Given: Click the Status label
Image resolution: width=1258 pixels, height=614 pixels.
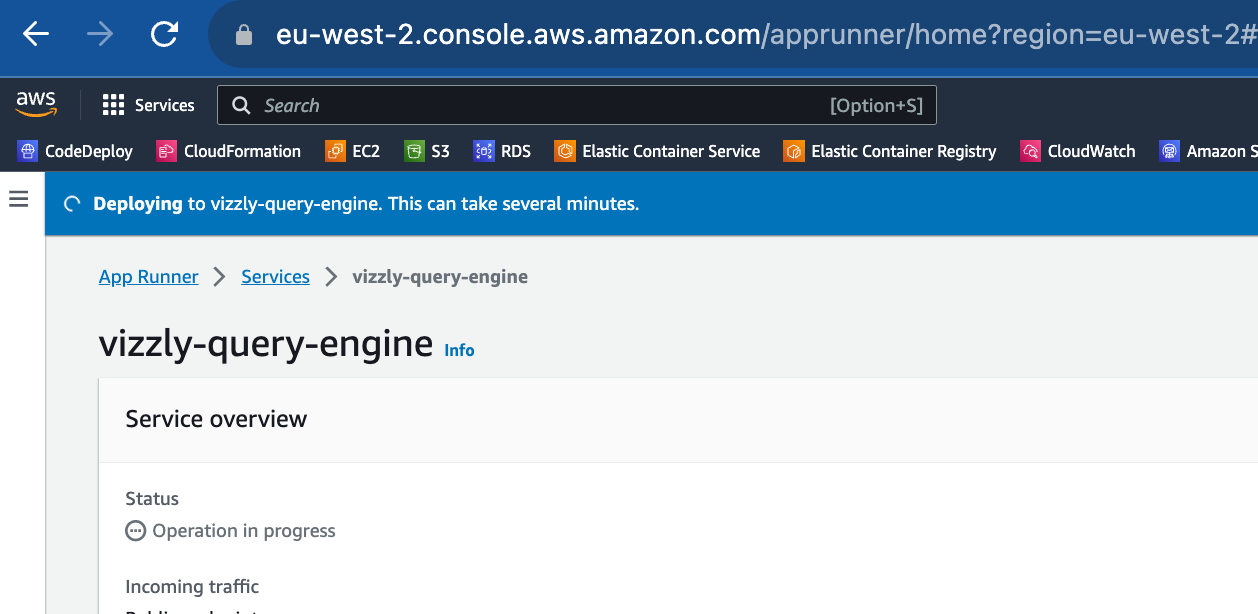Looking at the screenshot, I should (x=152, y=498).
